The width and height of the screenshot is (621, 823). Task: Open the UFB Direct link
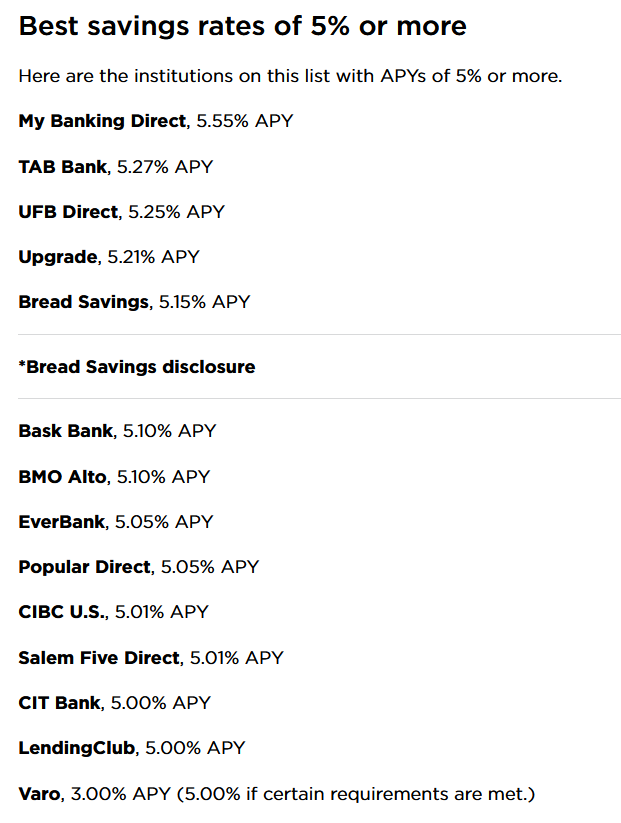(69, 212)
